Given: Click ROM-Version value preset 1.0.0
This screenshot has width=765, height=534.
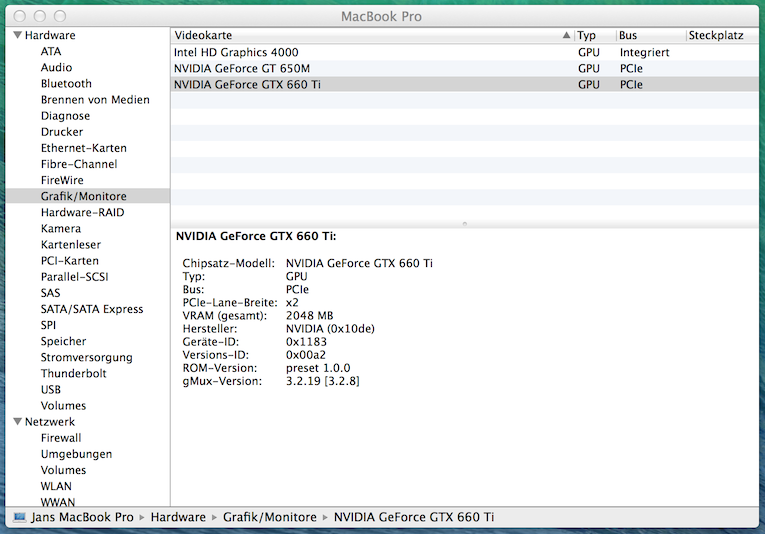Looking at the screenshot, I should 318,368.
